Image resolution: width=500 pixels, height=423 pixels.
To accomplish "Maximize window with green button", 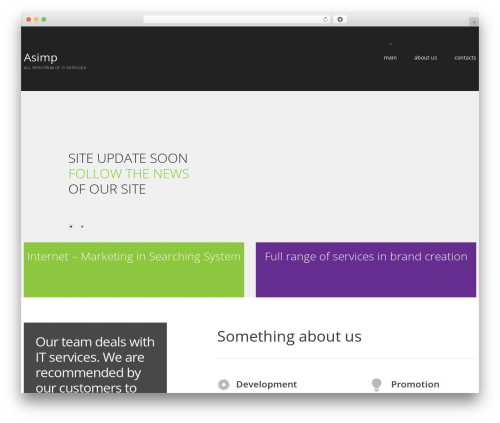I will pyautogui.click(x=44, y=19).
